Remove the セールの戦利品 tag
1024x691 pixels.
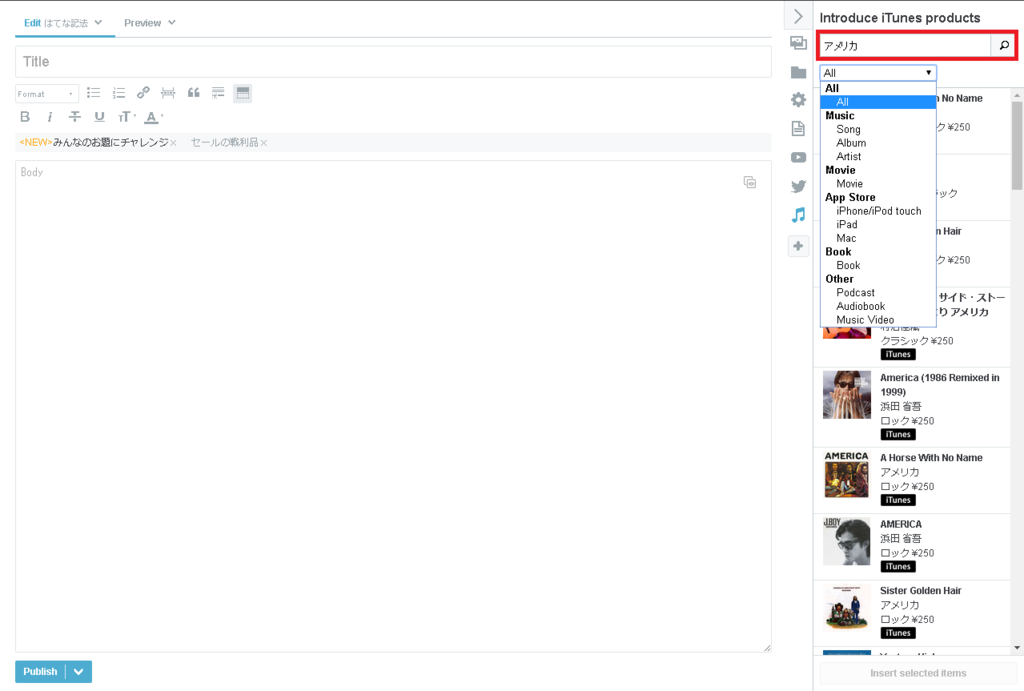pos(263,143)
